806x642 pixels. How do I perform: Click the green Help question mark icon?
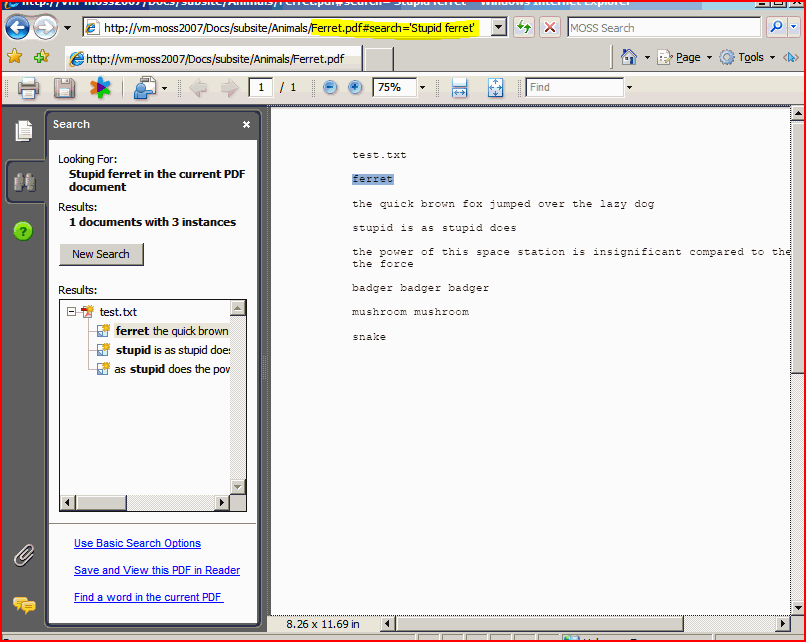pyautogui.click(x=24, y=231)
